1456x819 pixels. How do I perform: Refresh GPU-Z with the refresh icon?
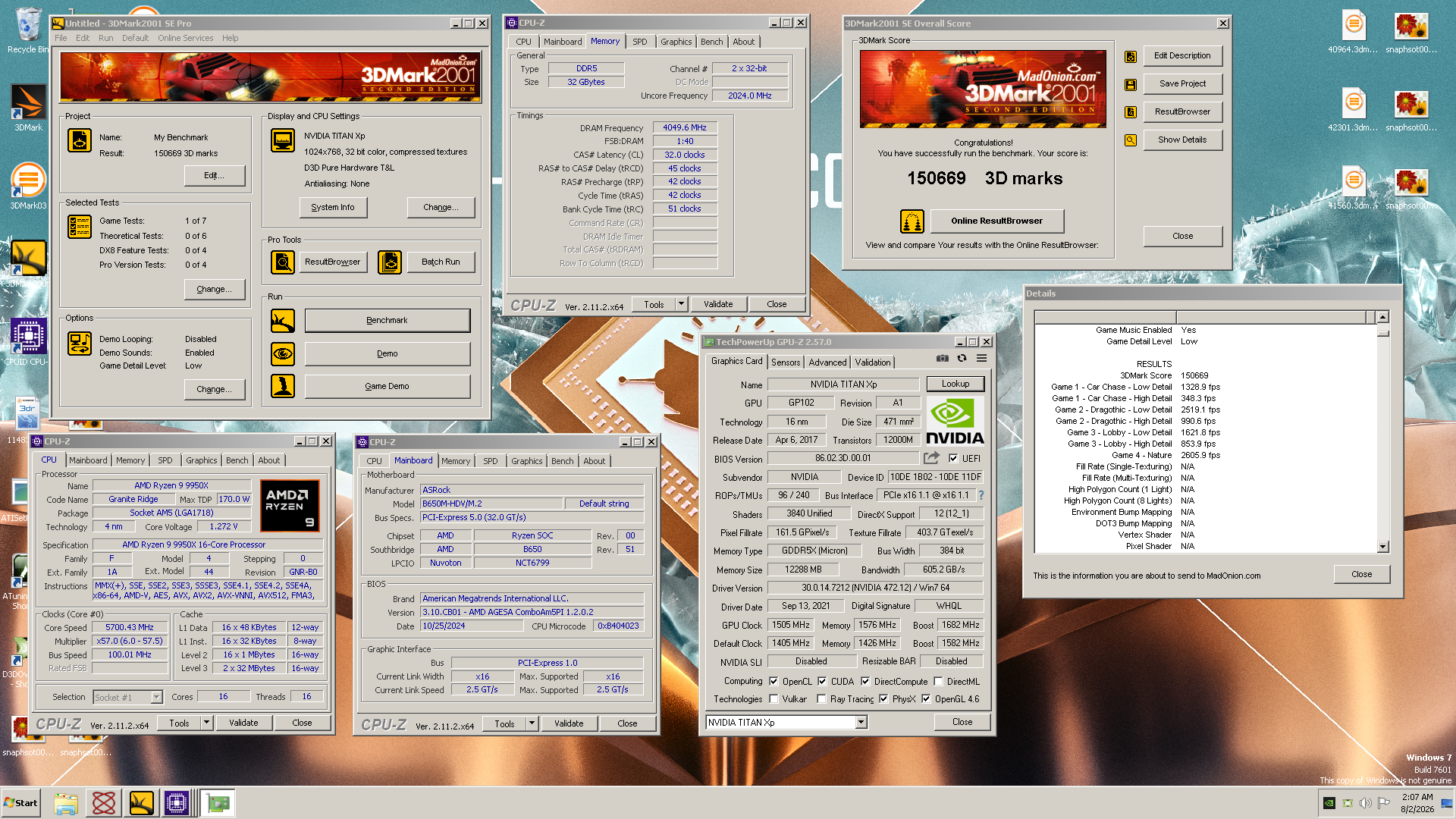click(x=962, y=358)
